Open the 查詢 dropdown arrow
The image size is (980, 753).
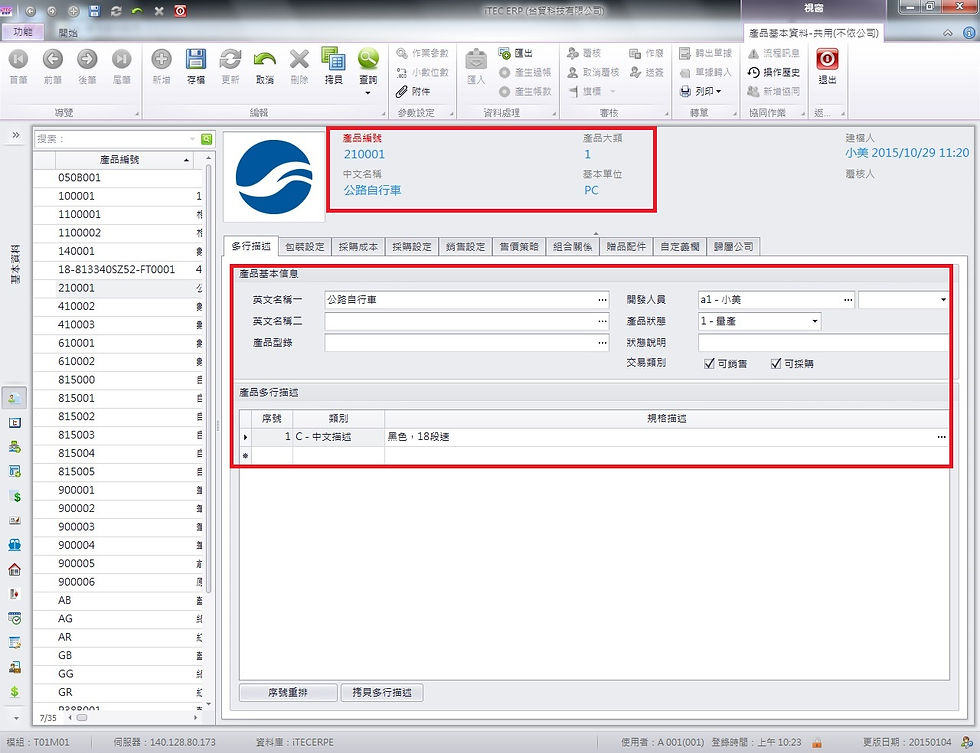click(x=368, y=93)
